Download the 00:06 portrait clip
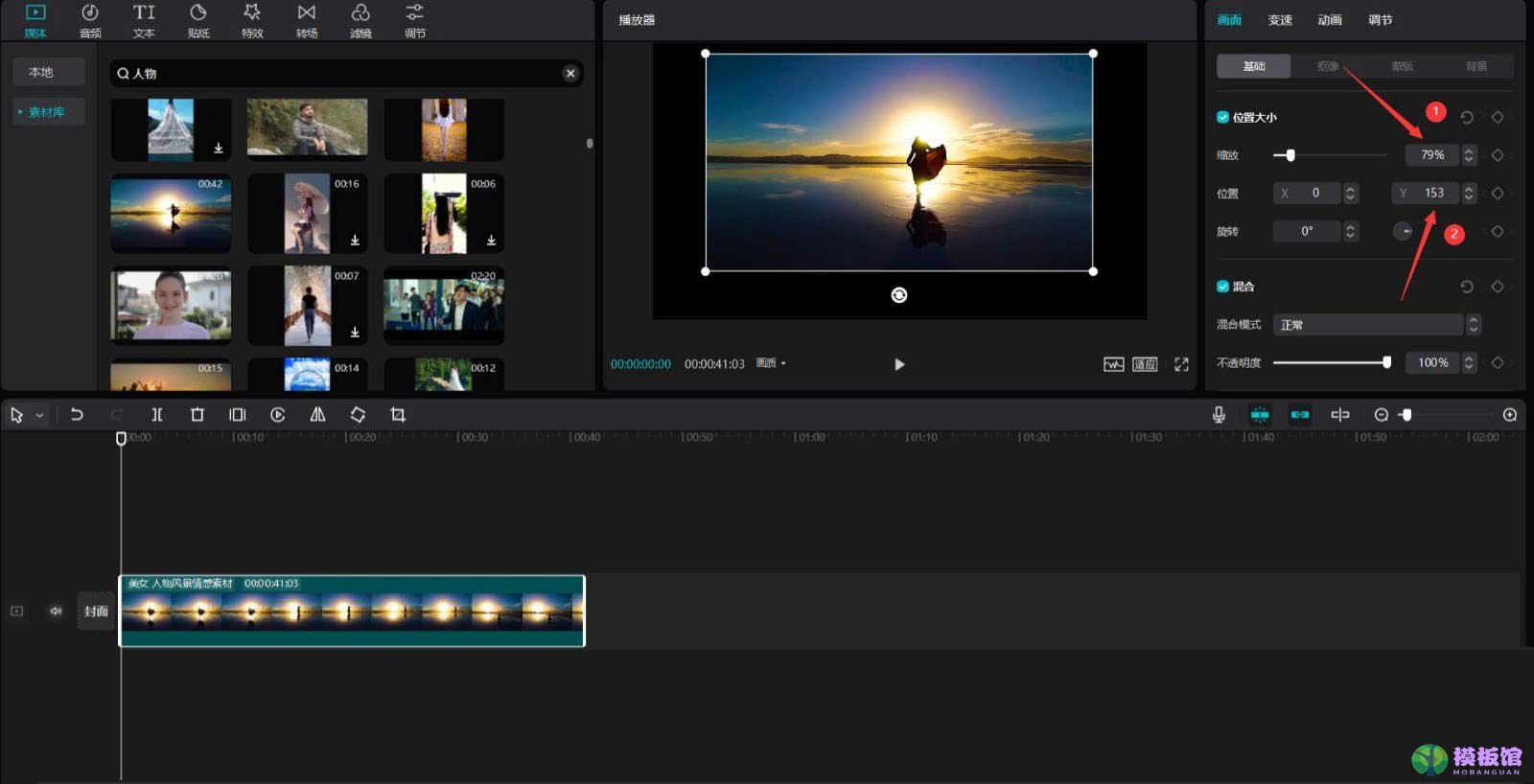Screen dimensions: 1534x784 pyautogui.click(x=491, y=240)
